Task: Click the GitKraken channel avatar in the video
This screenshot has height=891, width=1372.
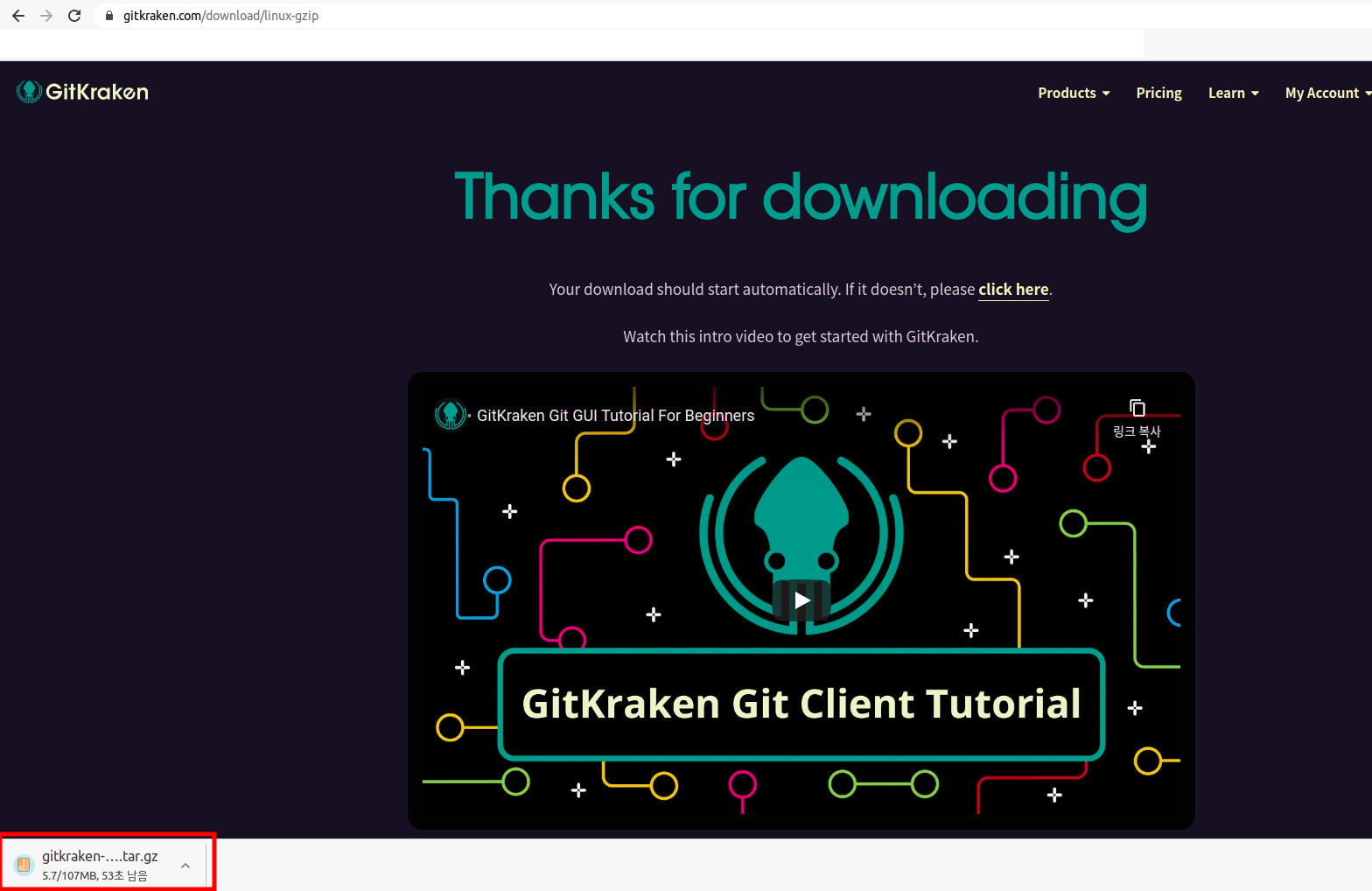Action: pos(451,415)
